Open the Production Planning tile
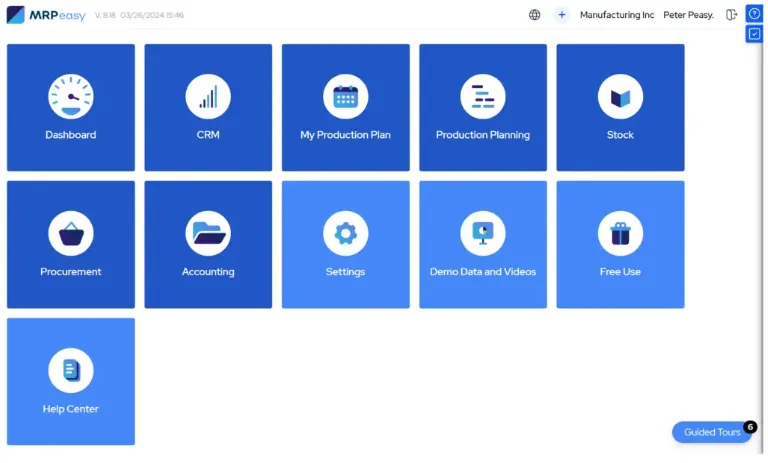 482,107
